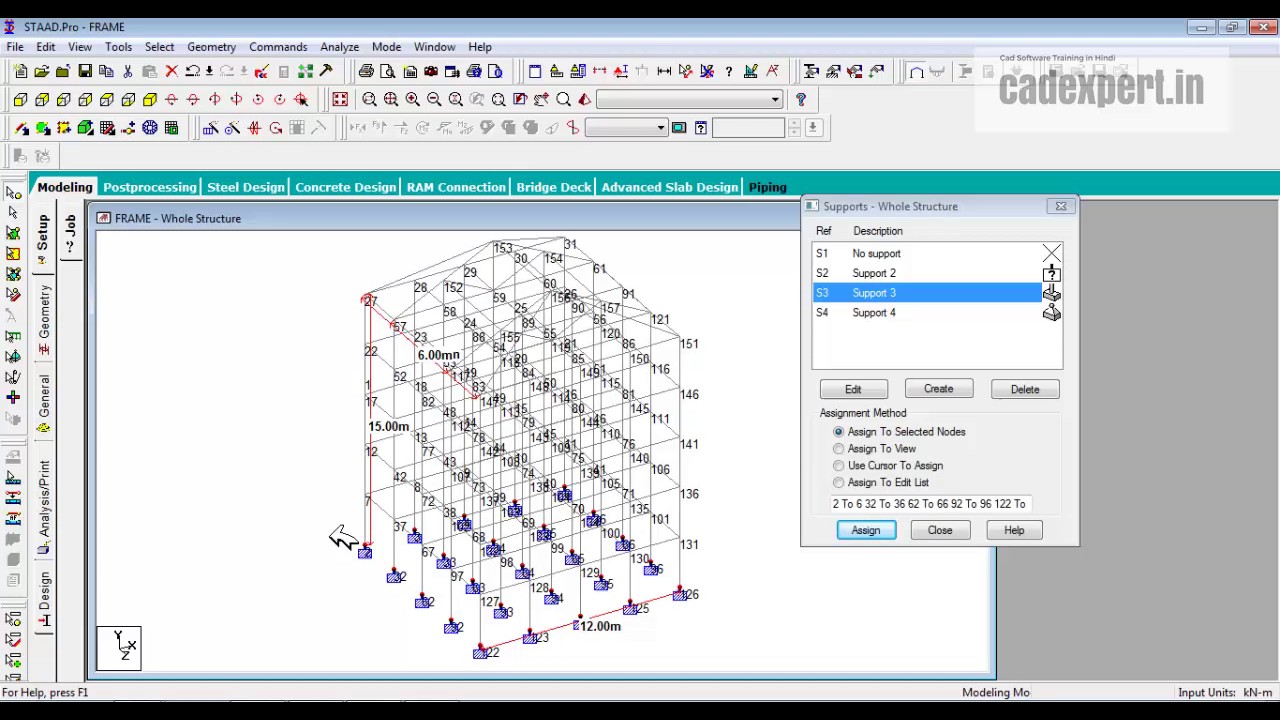Click the Zoom Out minus magnifier icon
Screen dimensions: 1280x720
(434, 99)
